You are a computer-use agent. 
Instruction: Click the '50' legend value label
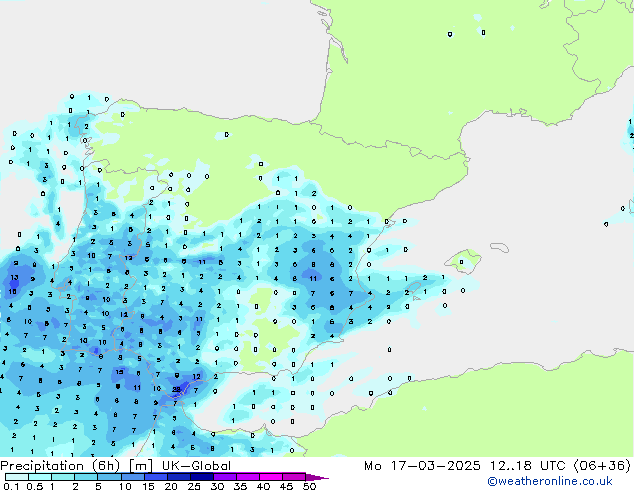coord(309,486)
